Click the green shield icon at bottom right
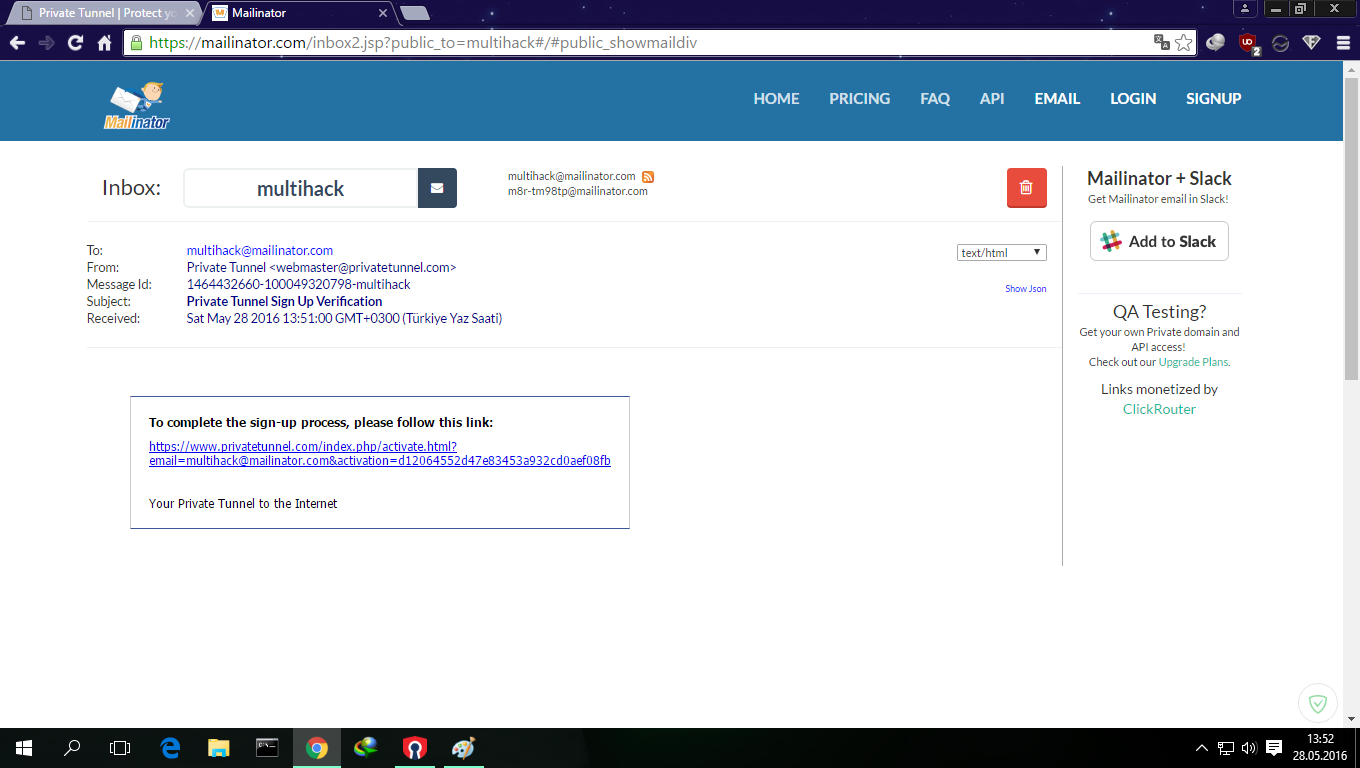This screenshot has width=1360, height=768. coord(1318,703)
